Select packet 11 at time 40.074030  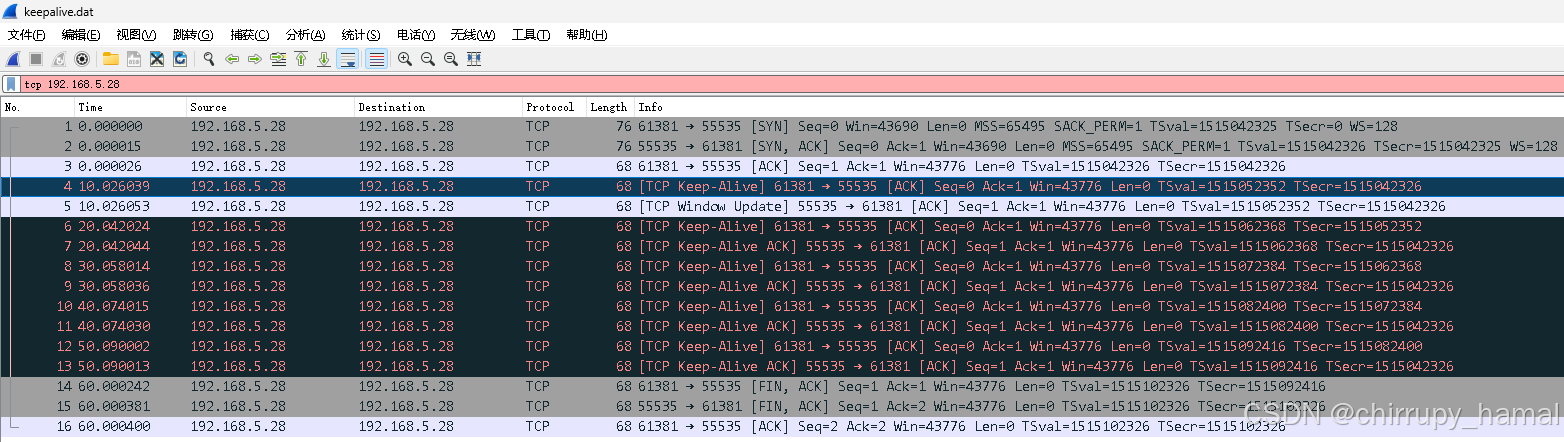click(x=782, y=326)
